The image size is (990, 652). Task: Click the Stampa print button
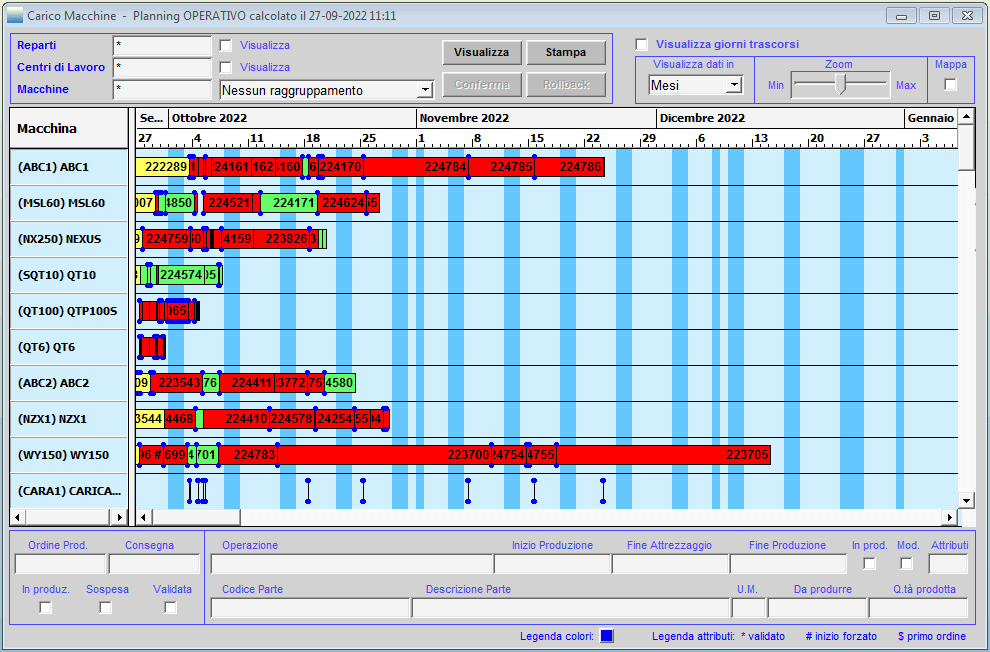tap(566, 53)
